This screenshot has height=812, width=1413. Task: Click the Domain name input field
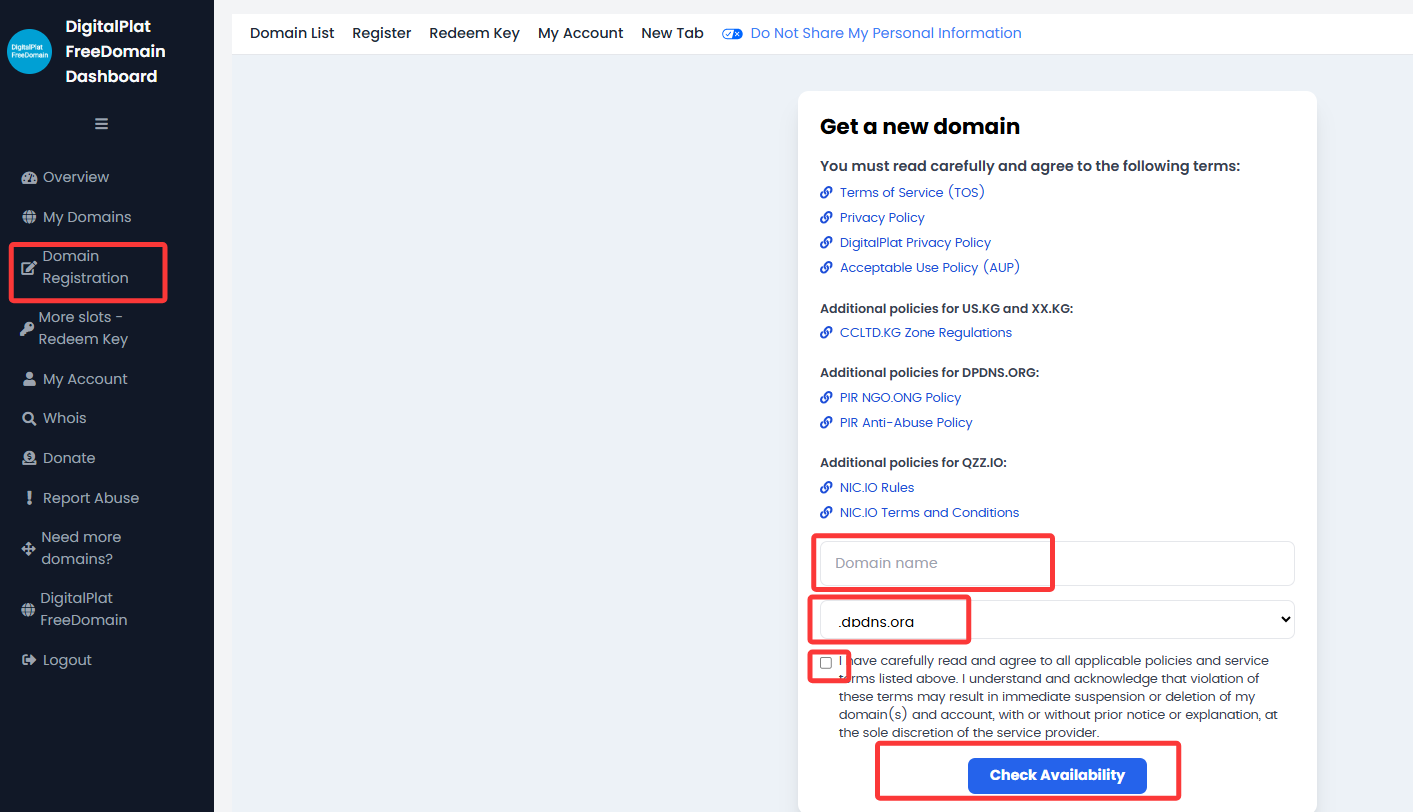tap(1057, 563)
